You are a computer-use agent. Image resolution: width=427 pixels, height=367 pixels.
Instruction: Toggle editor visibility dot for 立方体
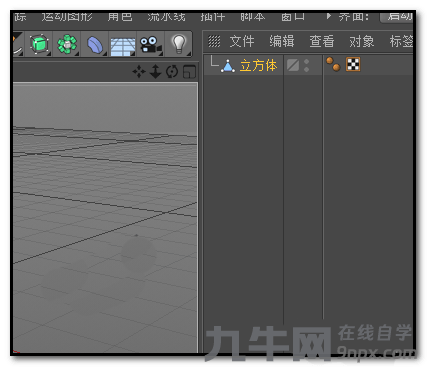point(307,62)
